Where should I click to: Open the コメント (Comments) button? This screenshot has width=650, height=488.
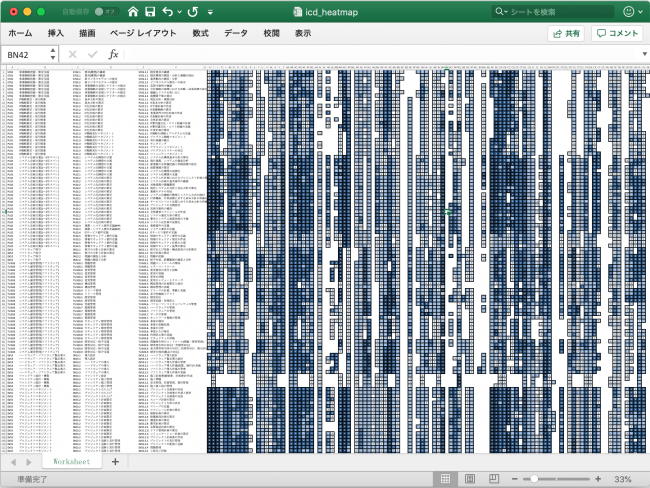click(x=616, y=33)
